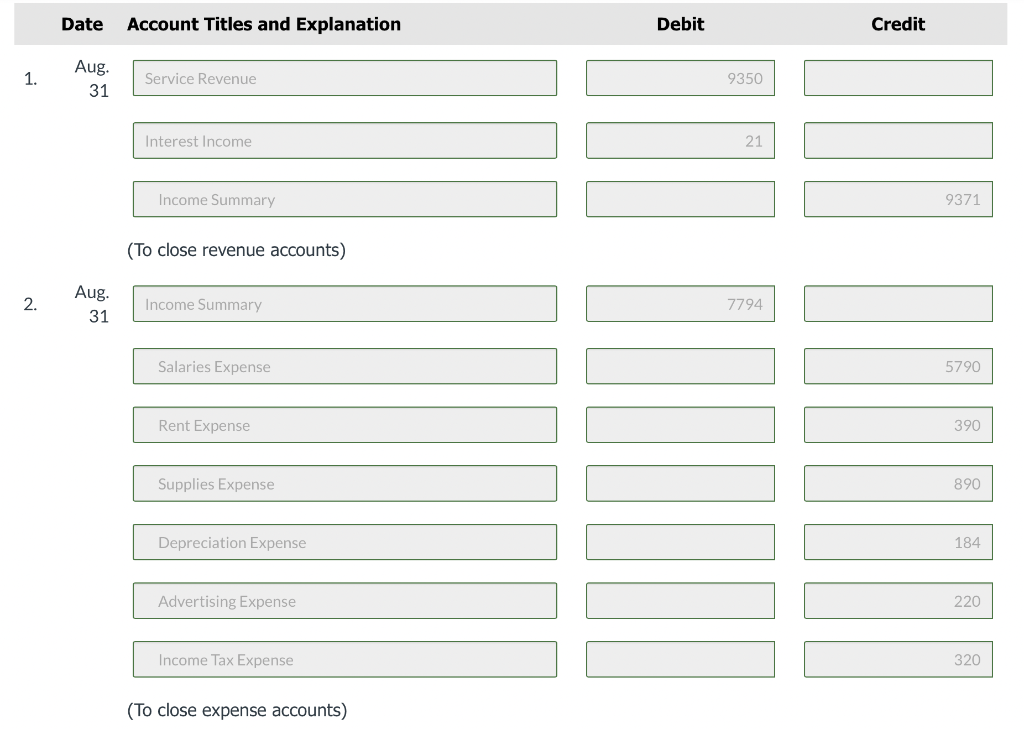Click the debit field showing 21
The width and height of the screenshot is (1024, 729).
680,141
